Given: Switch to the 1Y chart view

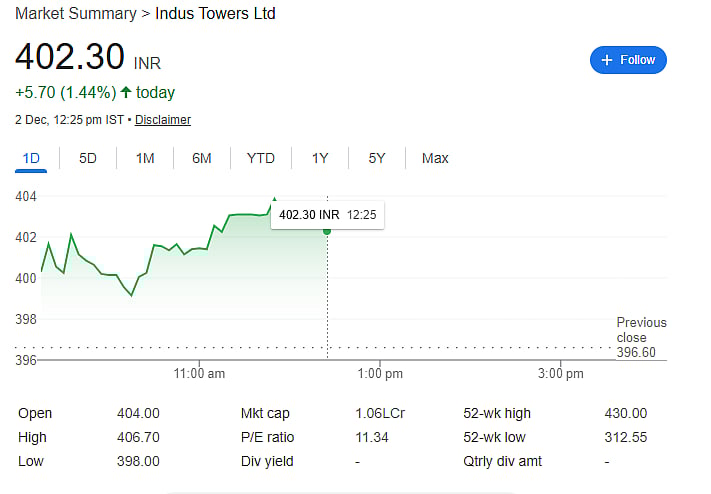Looking at the screenshot, I should pos(319,158).
